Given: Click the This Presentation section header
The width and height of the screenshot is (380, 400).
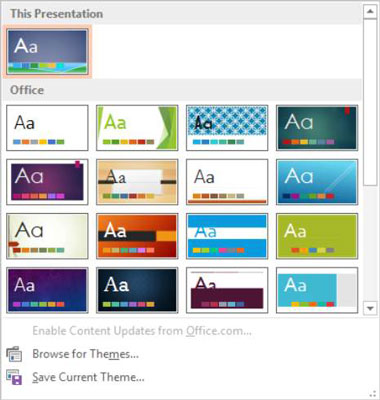Looking at the screenshot, I should pos(182,14).
